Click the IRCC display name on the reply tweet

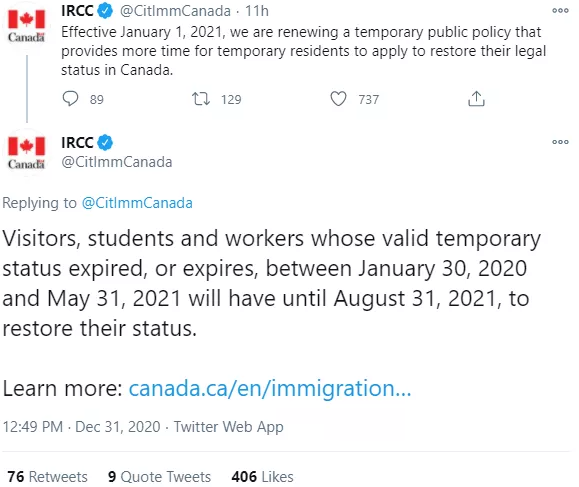[77, 143]
